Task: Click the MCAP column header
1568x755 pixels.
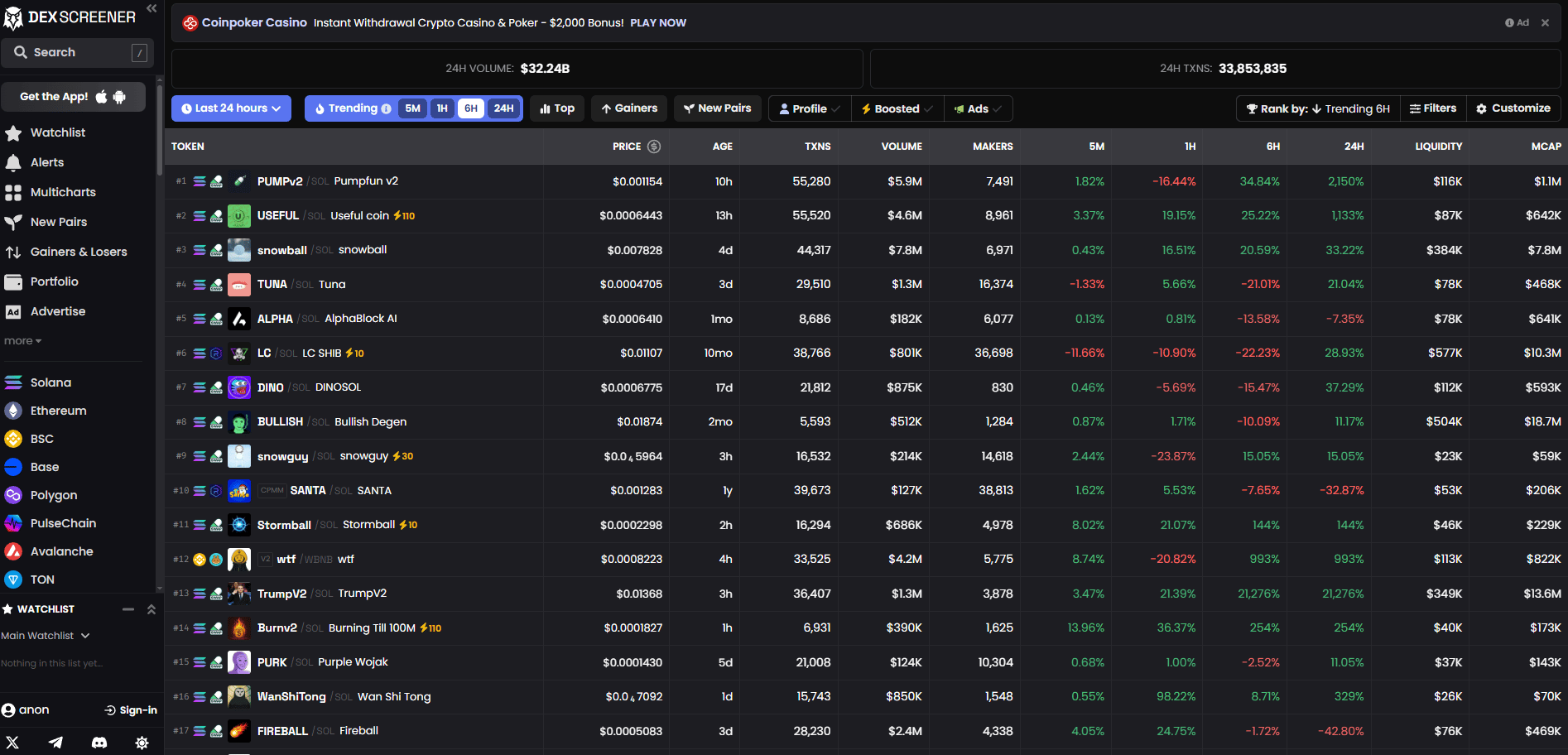Action: [x=1546, y=147]
